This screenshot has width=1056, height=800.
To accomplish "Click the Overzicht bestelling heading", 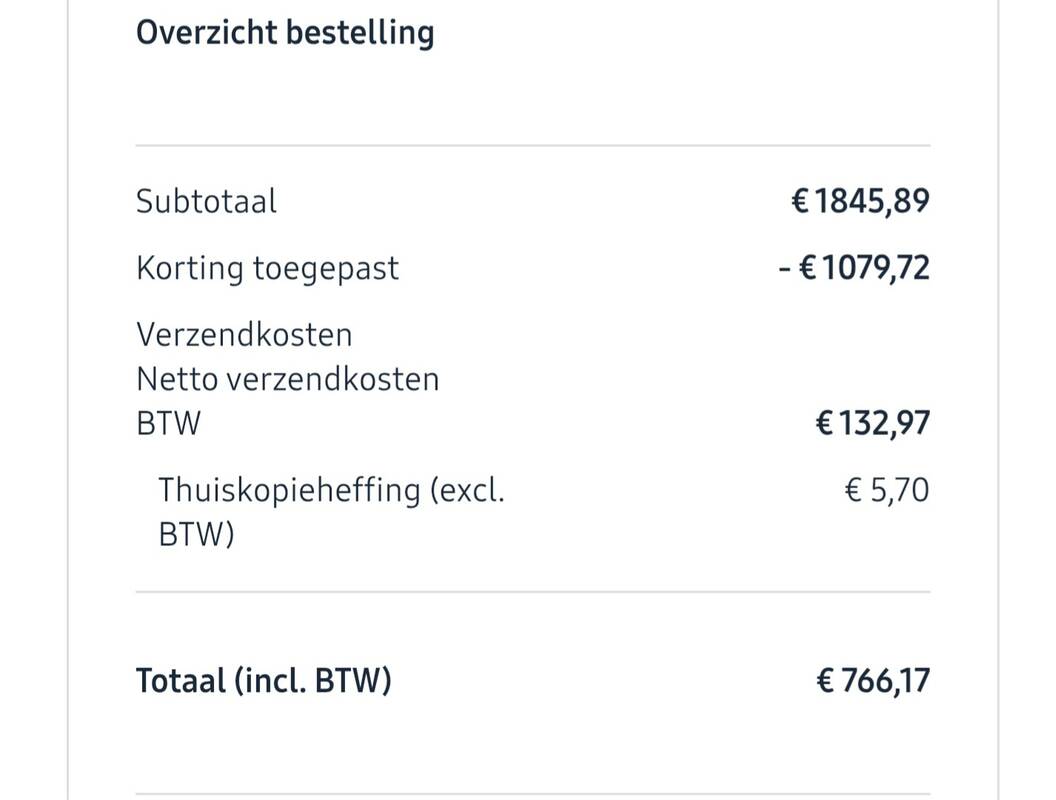I will point(285,32).
